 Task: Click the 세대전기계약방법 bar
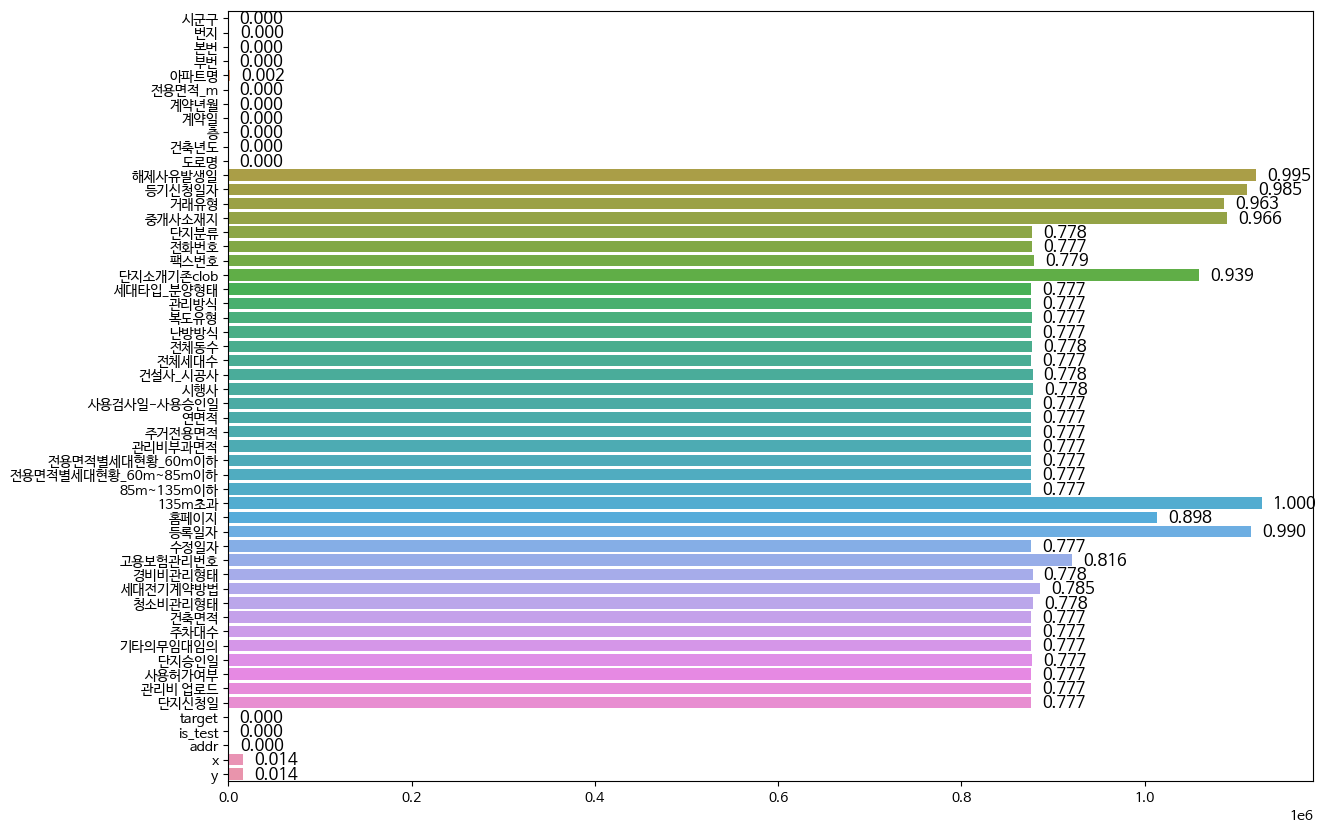click(634, 589)
